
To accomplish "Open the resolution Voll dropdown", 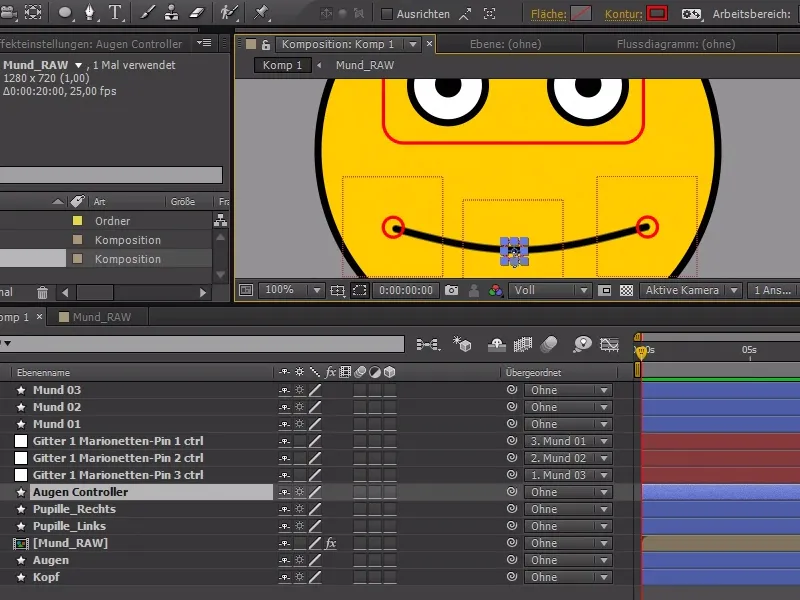I will click(x=550, y=290).
